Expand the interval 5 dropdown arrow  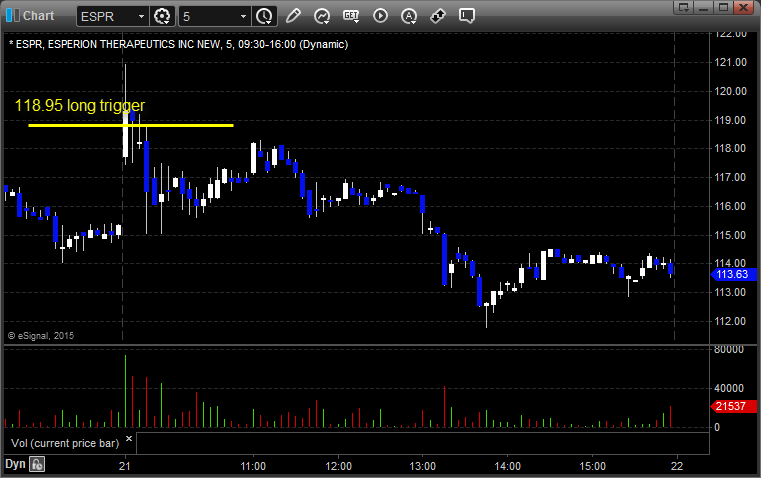(x=244, y=16)
